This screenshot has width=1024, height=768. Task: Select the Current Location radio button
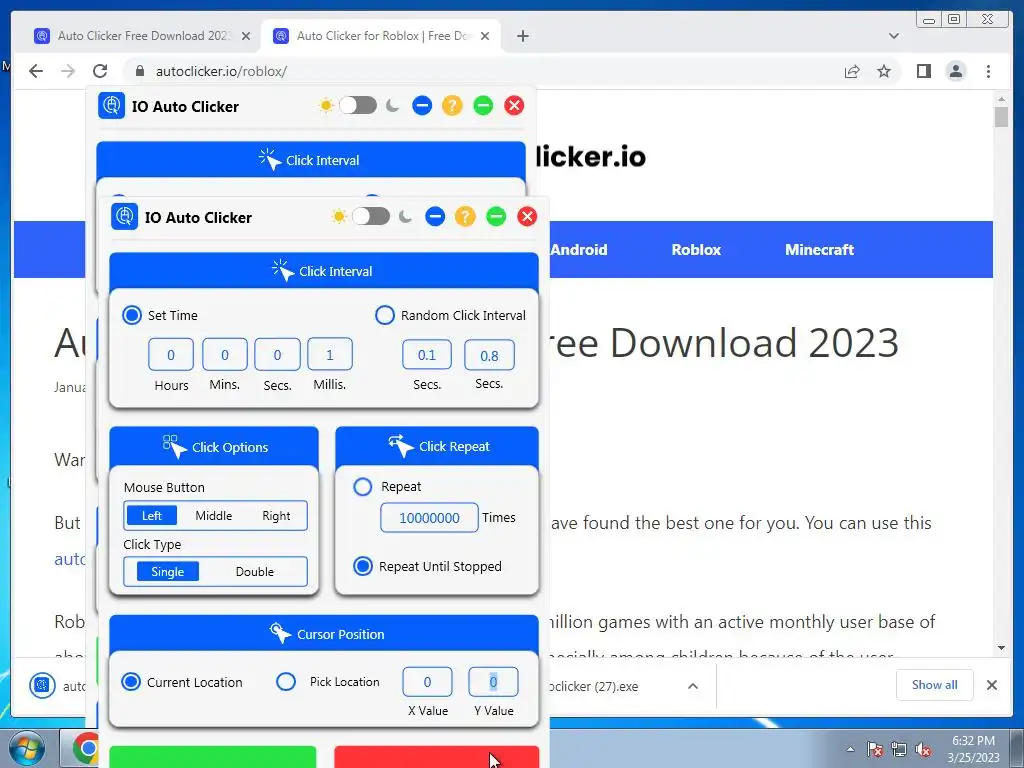(x=131, y=682)
